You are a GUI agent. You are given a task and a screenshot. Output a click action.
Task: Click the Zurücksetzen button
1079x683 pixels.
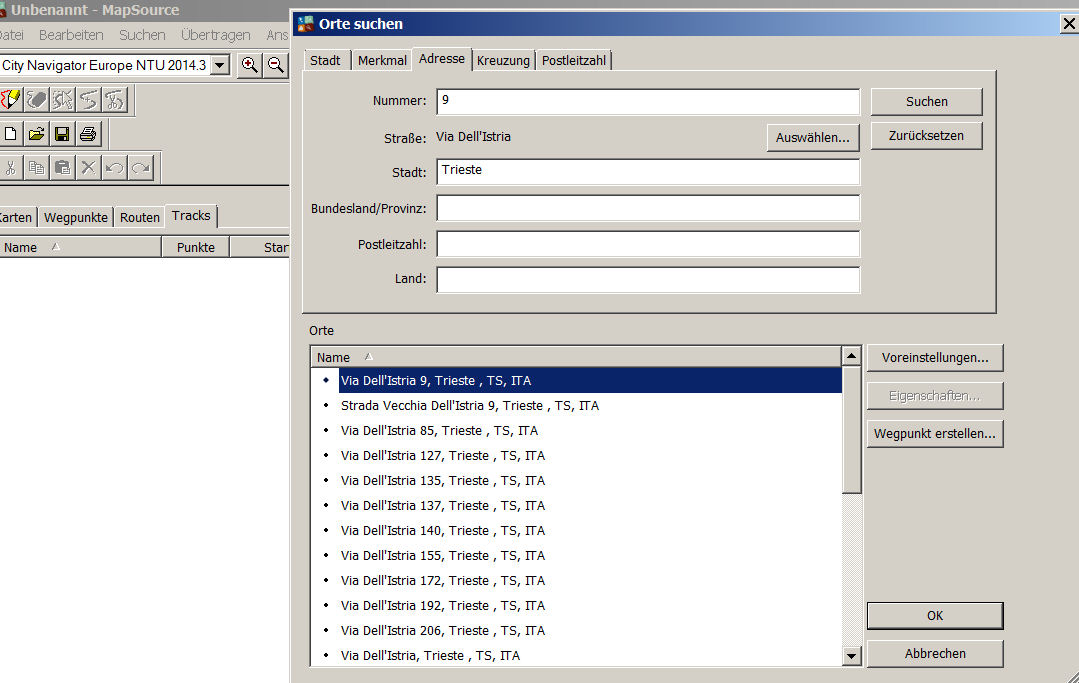click(926, 136)
